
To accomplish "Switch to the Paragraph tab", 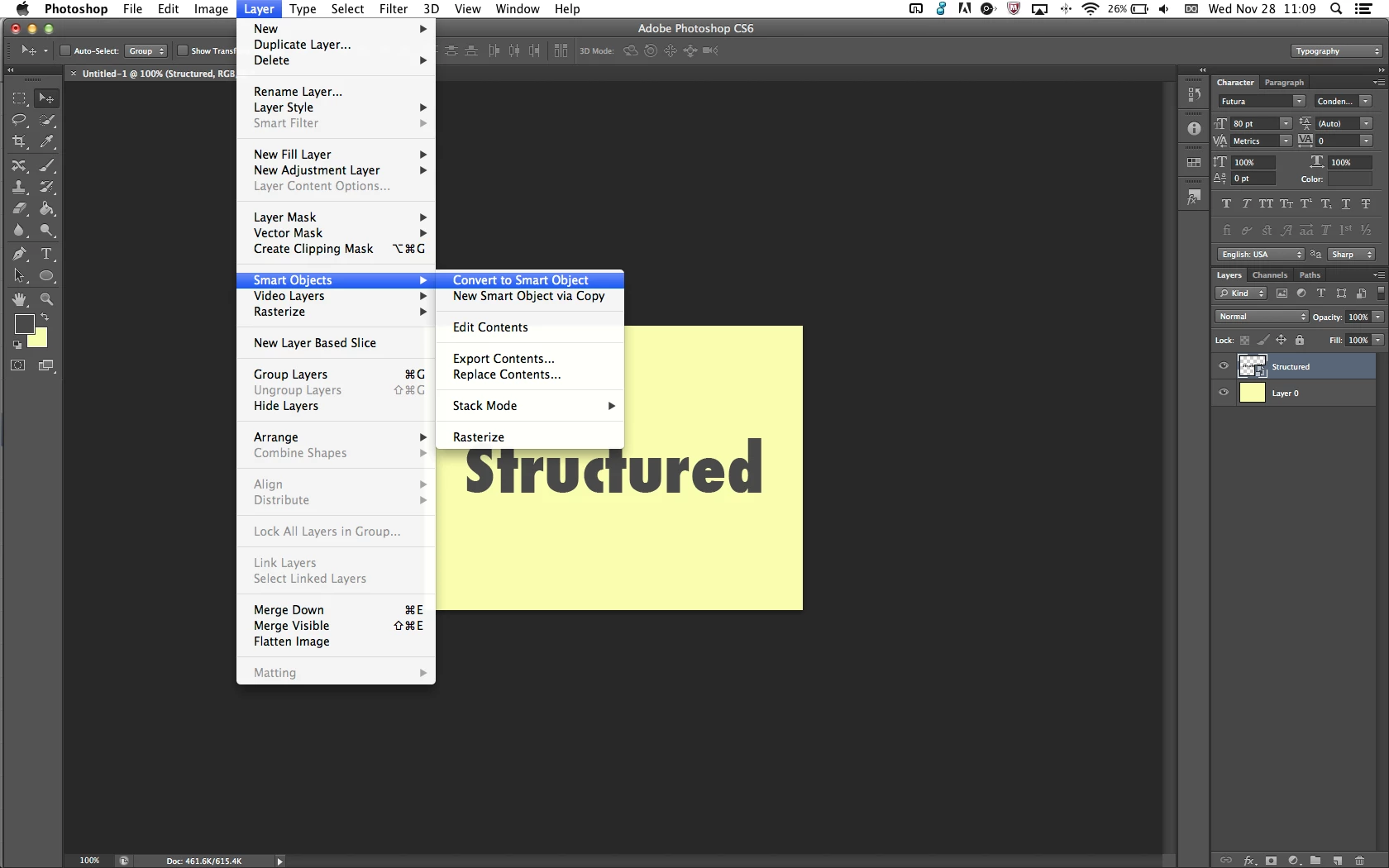I will (1284, 83).
